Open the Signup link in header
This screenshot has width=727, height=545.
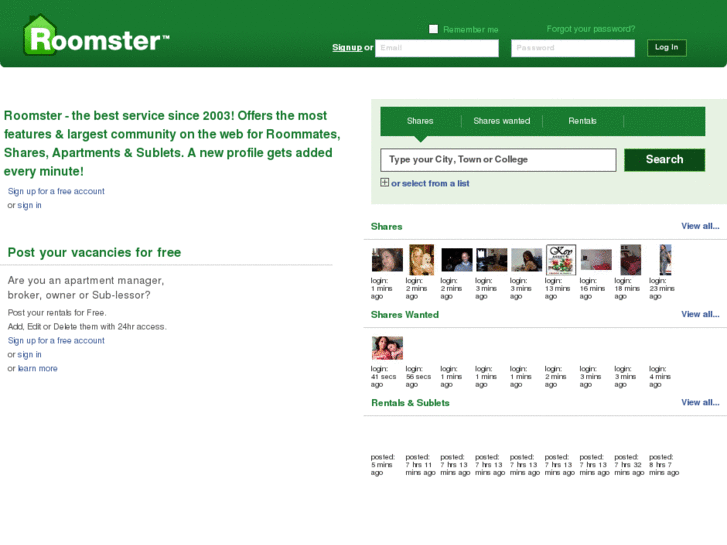click(347, 47)
